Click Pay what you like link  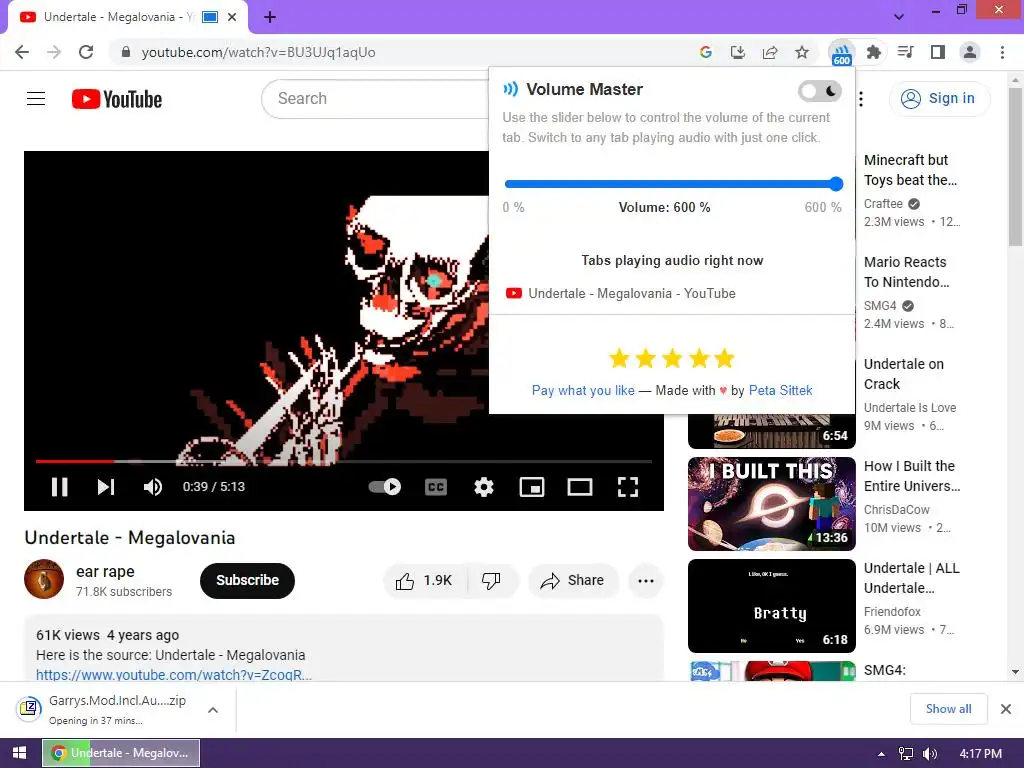point(583,390)
